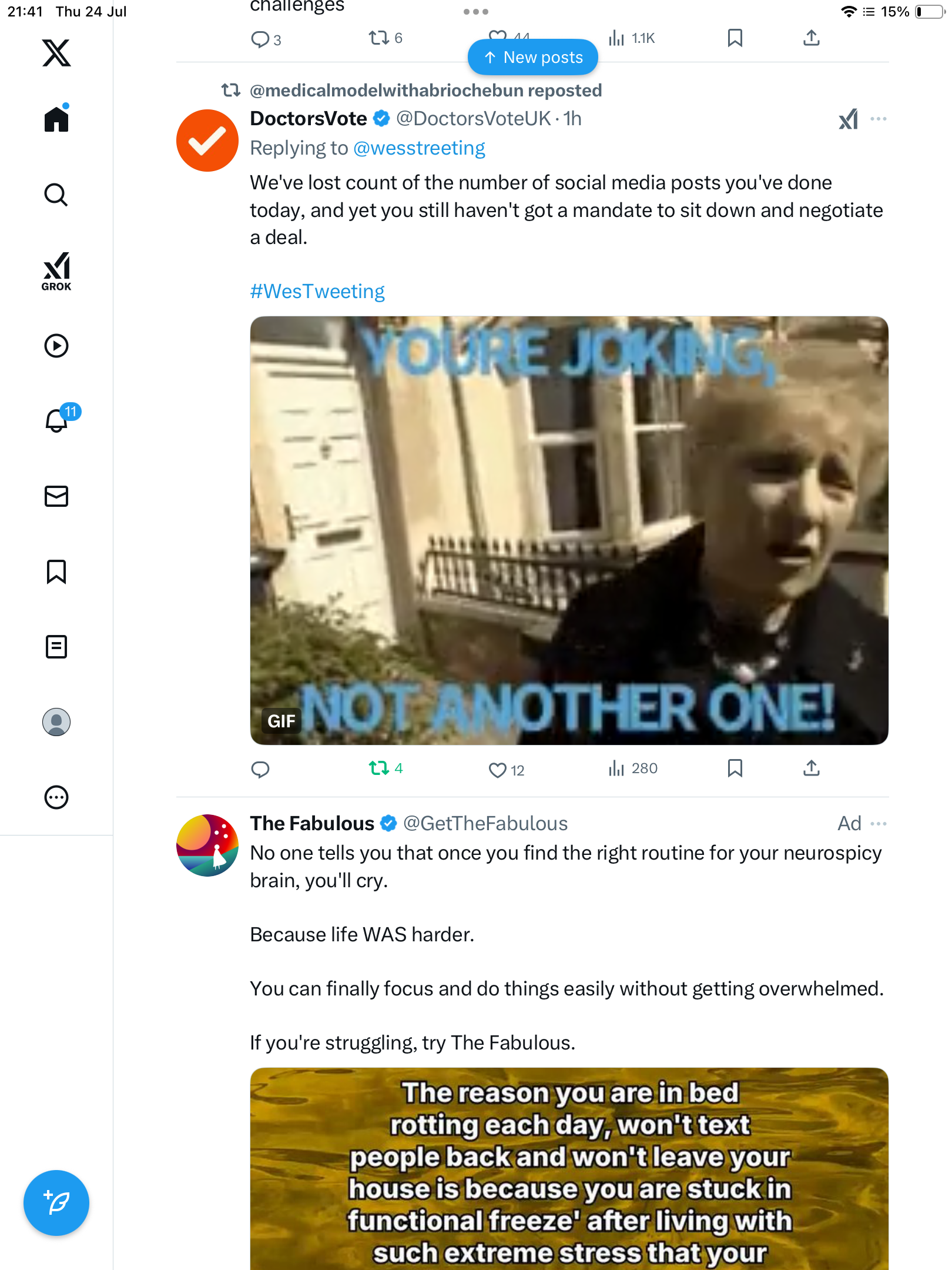Click Grok icon on DoctorsVote post
Image resolution: width=952 pixels, height=1270 pixels.
(848, 119)
